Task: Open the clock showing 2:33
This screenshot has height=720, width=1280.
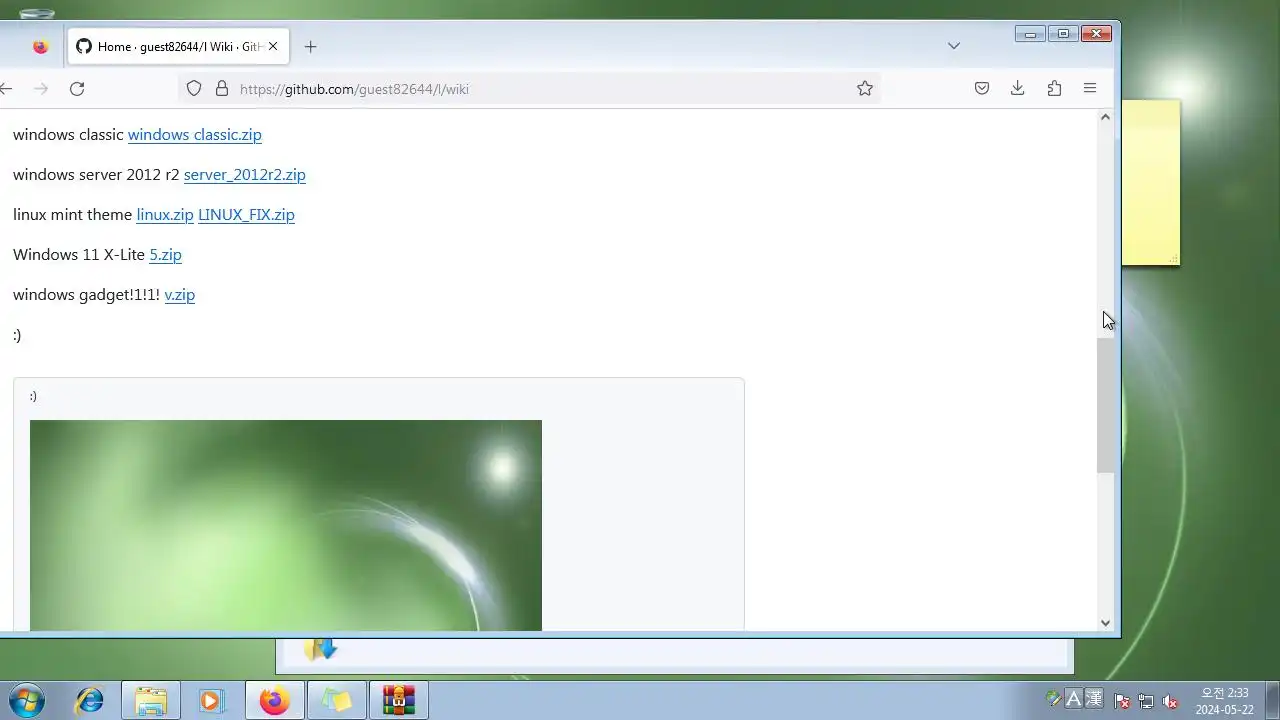Action: coord(1225,701)
